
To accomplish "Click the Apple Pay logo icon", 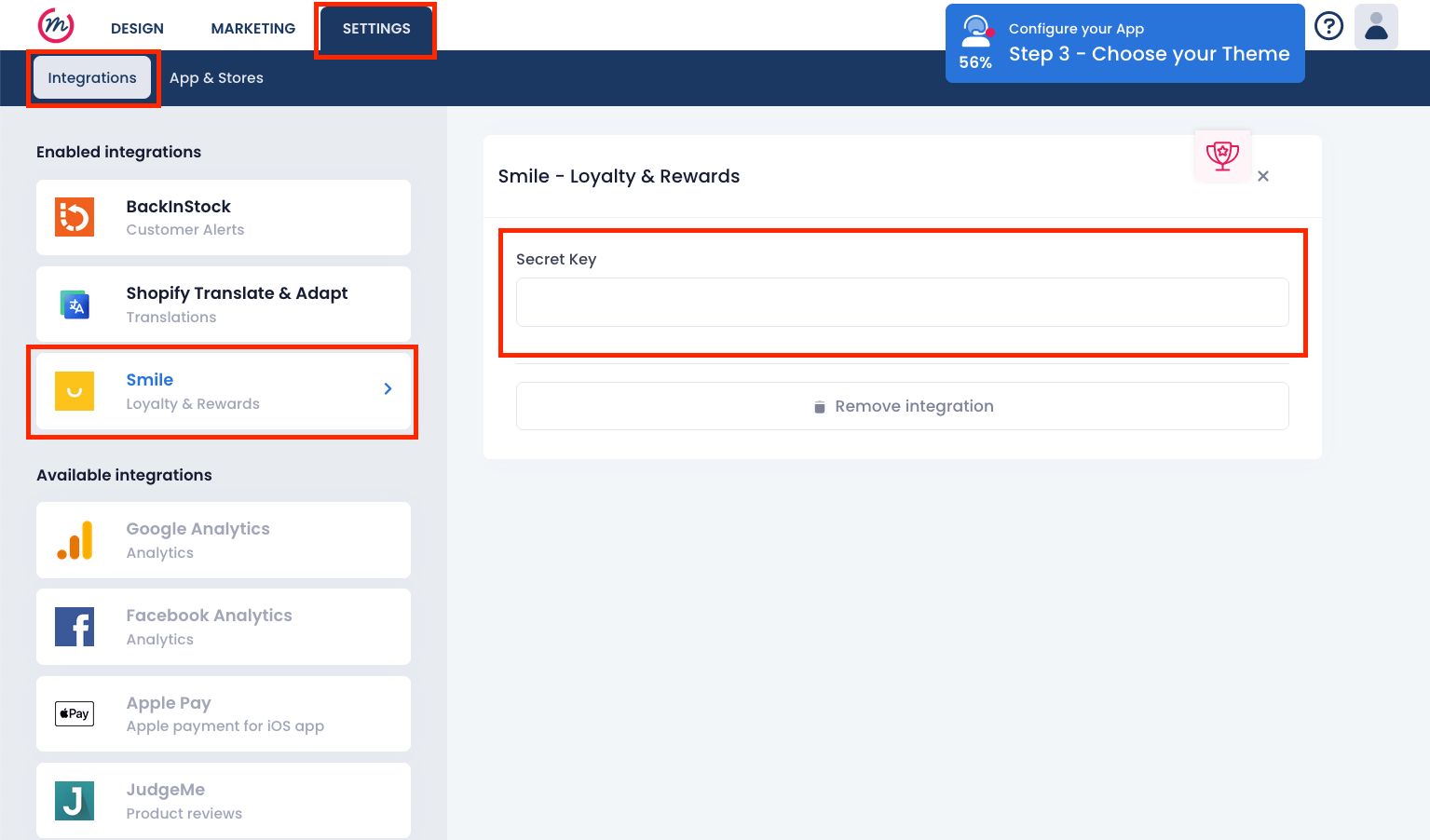I will [75, 714].
